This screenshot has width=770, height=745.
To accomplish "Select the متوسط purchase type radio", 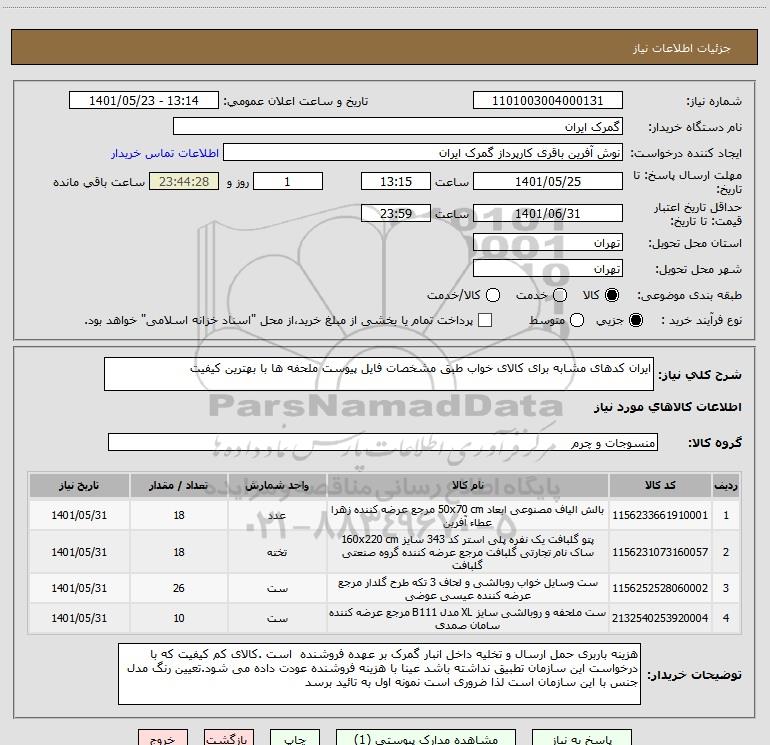I will coord(577,320).
